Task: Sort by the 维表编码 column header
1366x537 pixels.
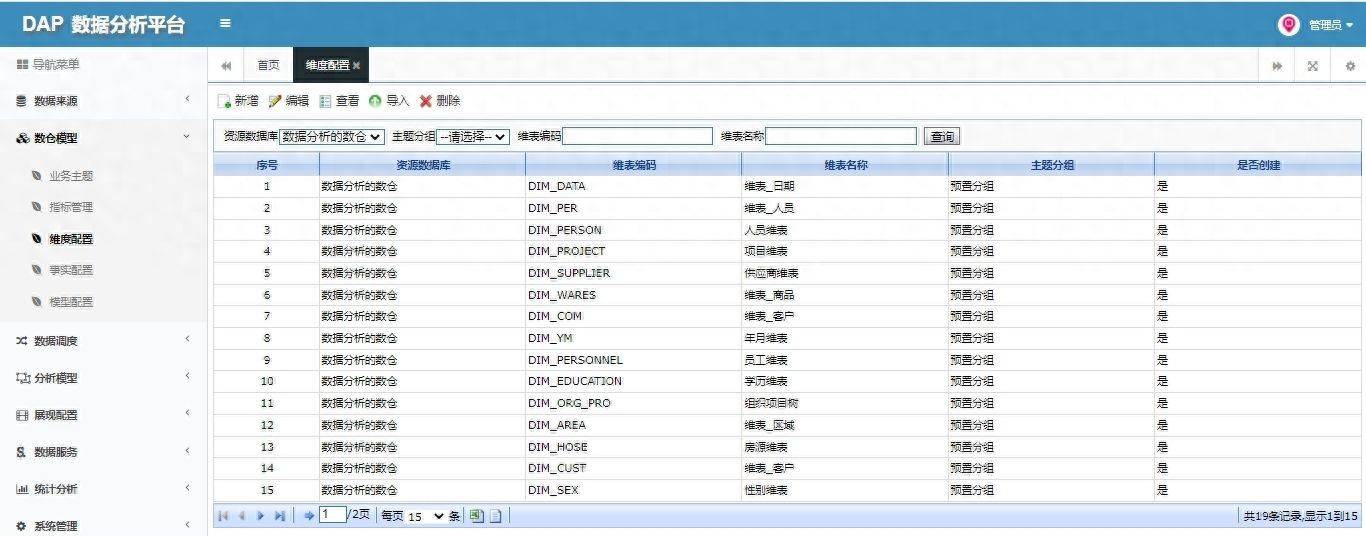Action: [634, 165]
